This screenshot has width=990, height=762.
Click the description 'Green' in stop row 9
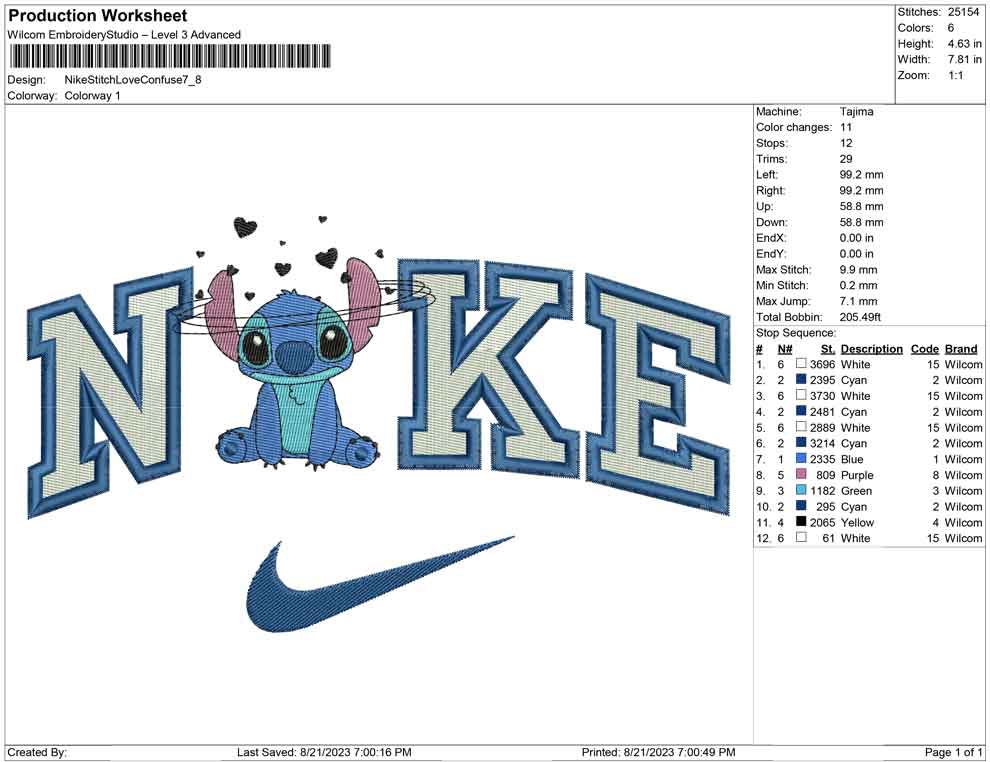tap(856, 491)
